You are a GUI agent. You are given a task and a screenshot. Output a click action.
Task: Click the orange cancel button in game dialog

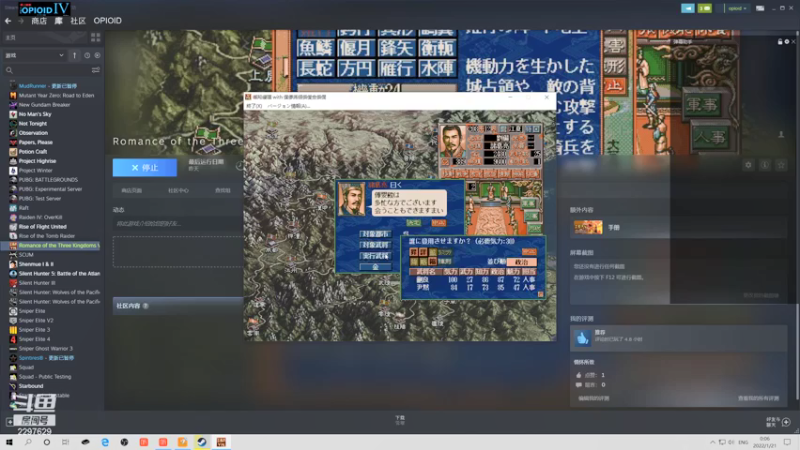click(x=438, y=223)
